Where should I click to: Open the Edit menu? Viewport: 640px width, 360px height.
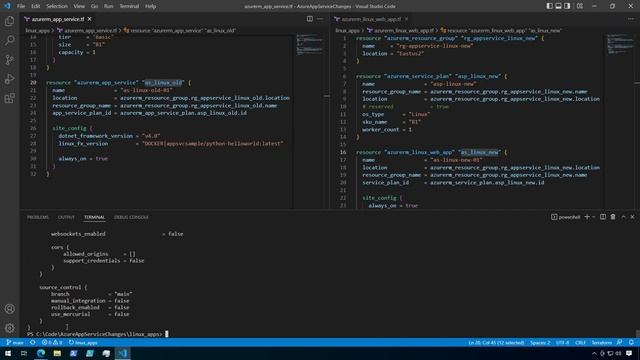(36, 6)
